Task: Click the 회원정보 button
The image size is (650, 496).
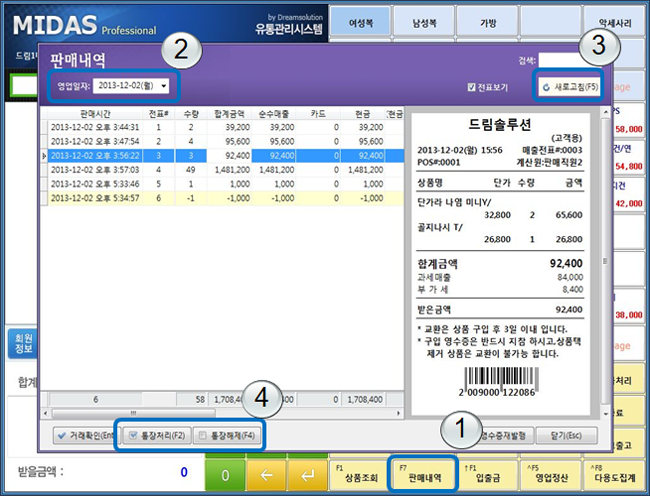Action: tap(22, 344)
